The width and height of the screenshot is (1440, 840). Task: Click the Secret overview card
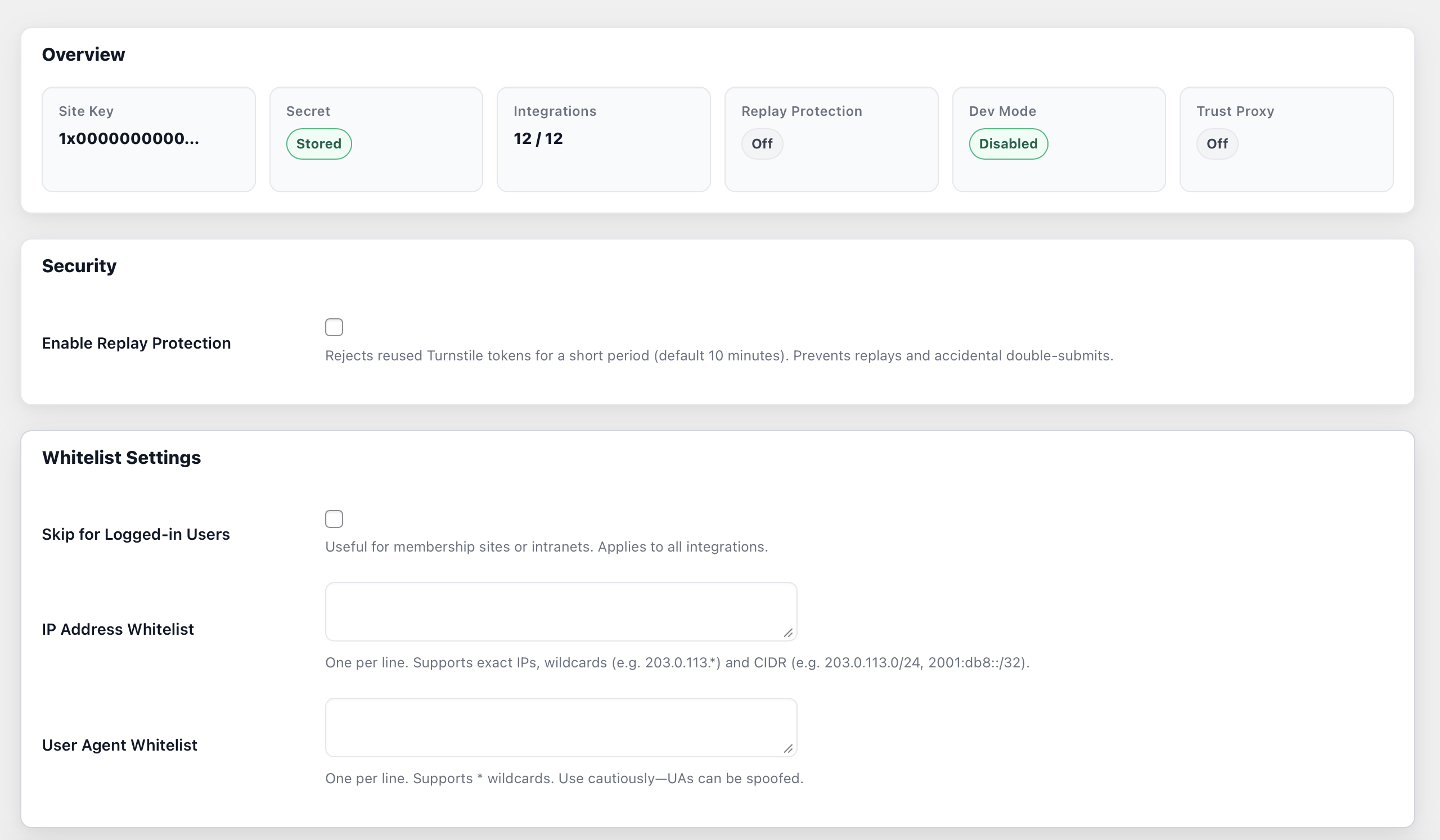click(x=375, y=139)
